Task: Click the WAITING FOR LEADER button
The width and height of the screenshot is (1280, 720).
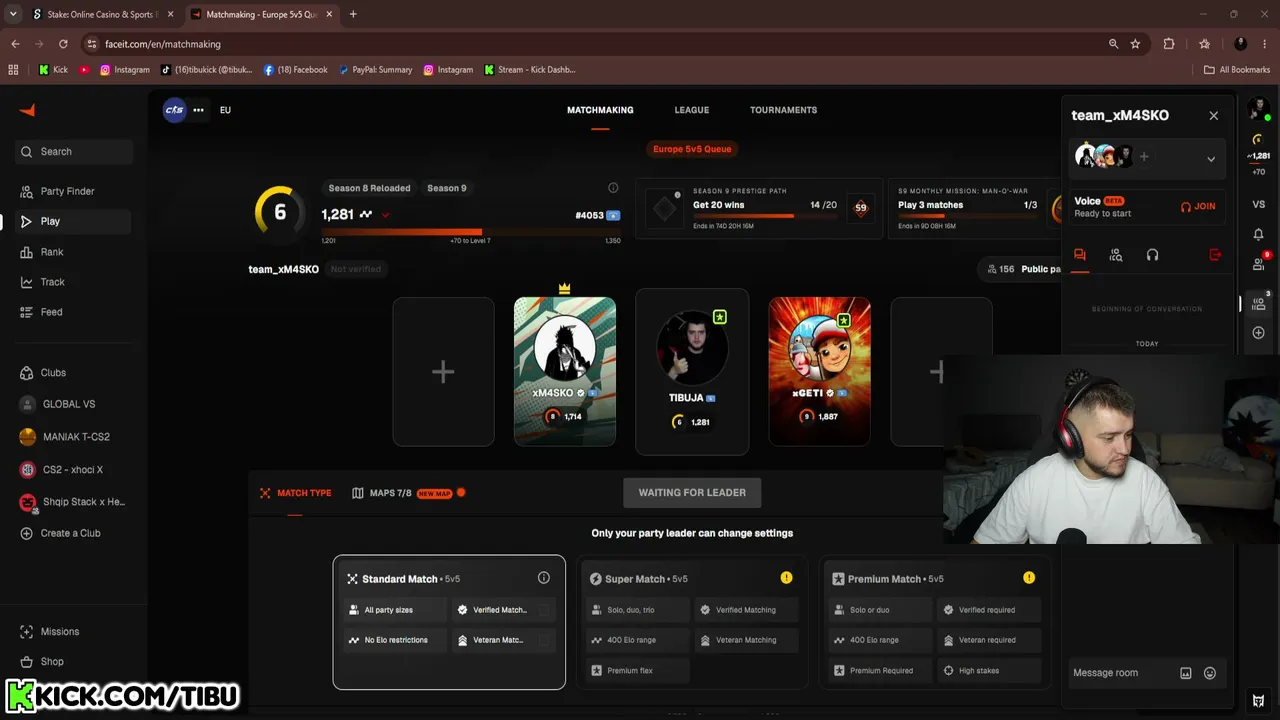Action: click(692, 492)
